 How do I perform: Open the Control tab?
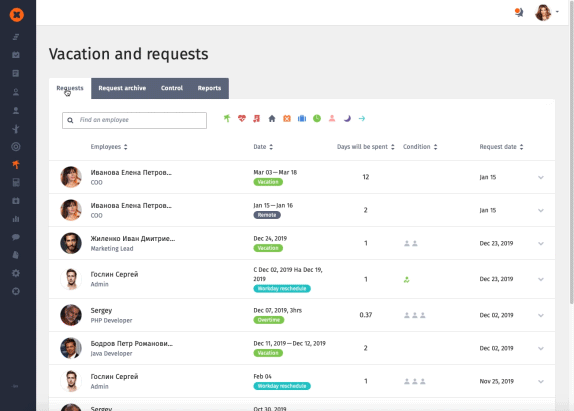point(172,88)
